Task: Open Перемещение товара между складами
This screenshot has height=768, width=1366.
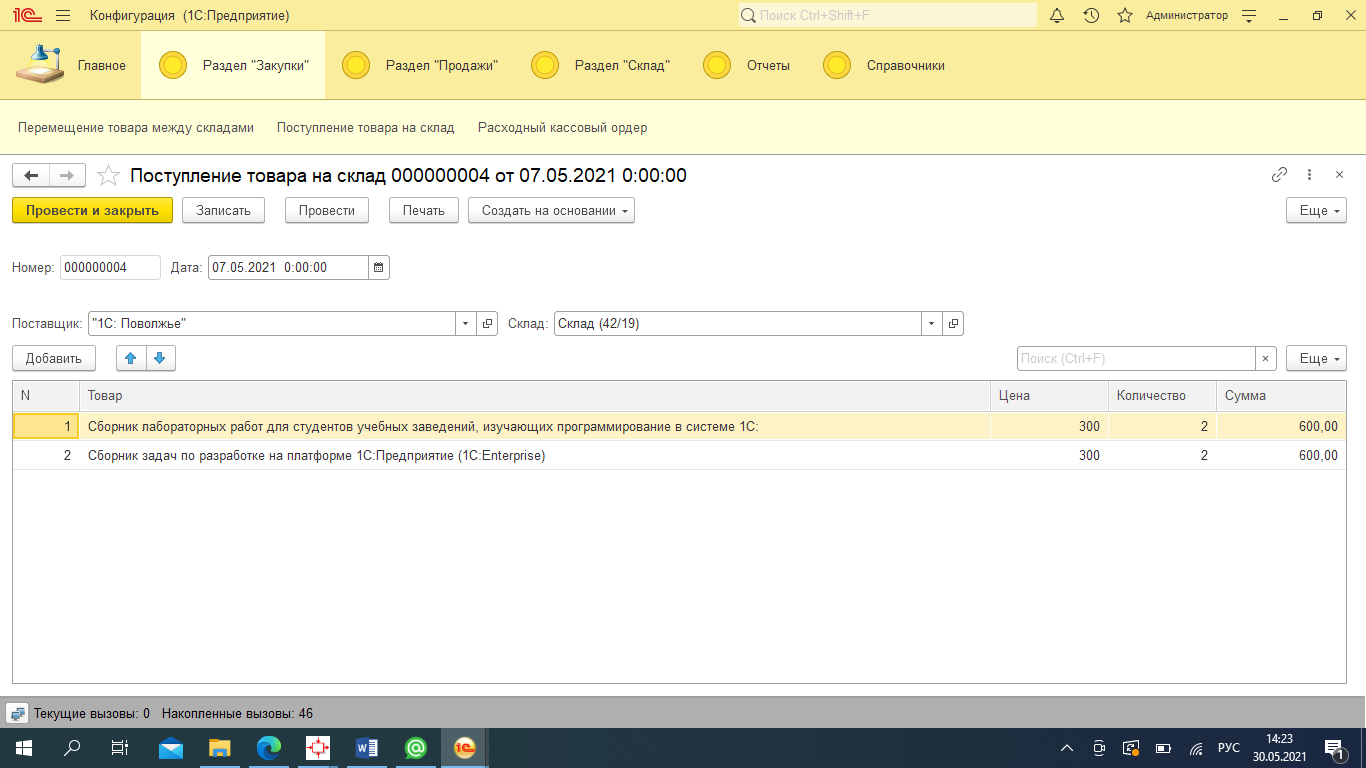Action: pyautogui.click(x=136, y=128)
